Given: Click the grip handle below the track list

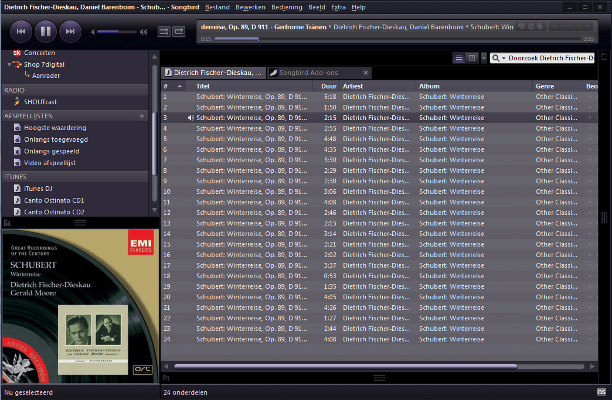Looking at the screenshot, I should click(379, 378).
